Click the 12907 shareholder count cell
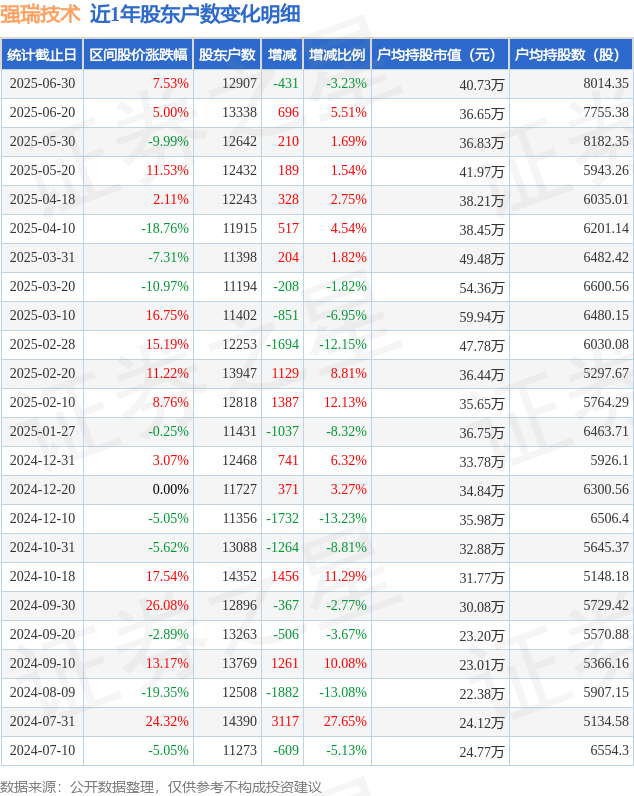Viewport: 634px width, 796px height. (x=240, y=83)
